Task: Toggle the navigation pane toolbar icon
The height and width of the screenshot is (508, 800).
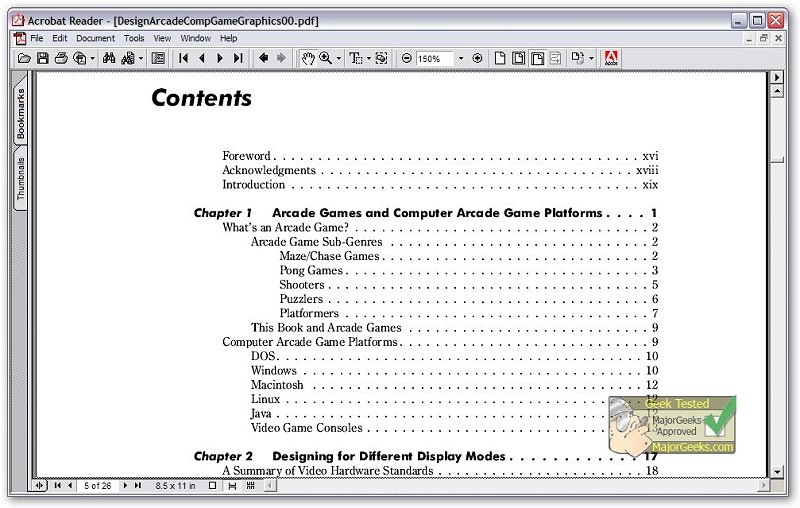Action: pyautogui.click(x=159, y=58)
